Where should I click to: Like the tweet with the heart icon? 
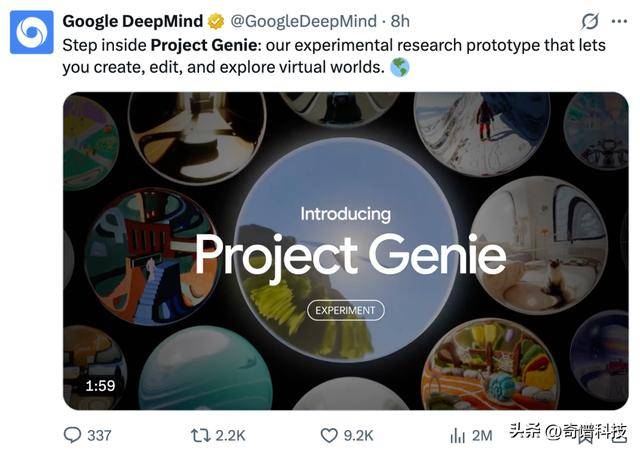[329, 435]
